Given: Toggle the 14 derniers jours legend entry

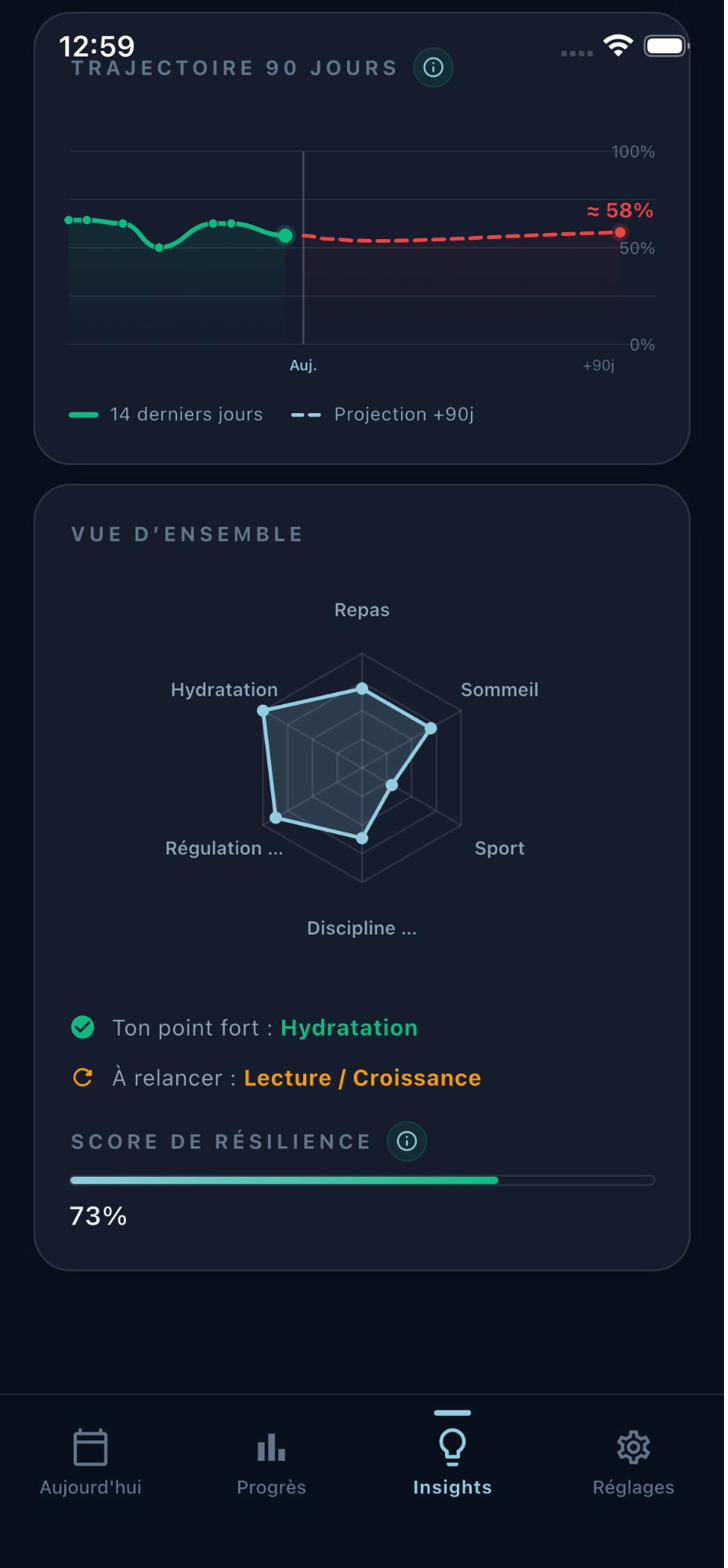Looking at the screenshot, I should 163,414.
